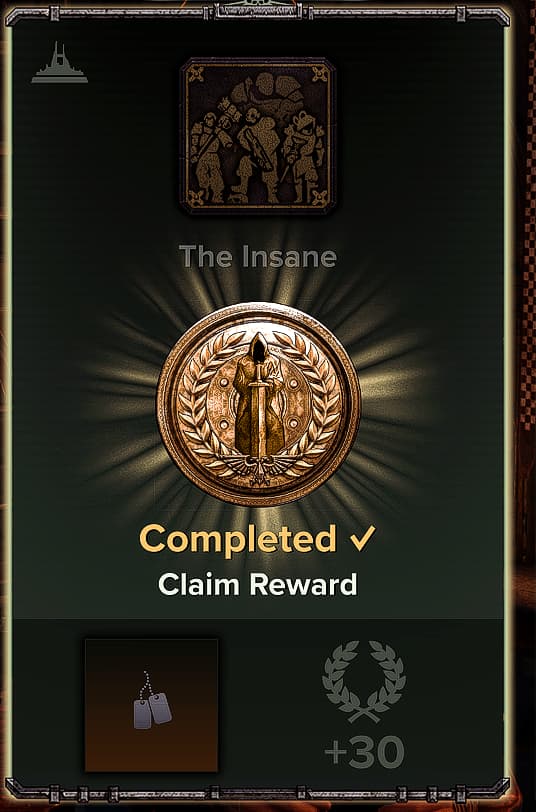Viewport: 536px width, 812px height.
Task: Click the 'Completed' status text
Action: tap(238, 539)
